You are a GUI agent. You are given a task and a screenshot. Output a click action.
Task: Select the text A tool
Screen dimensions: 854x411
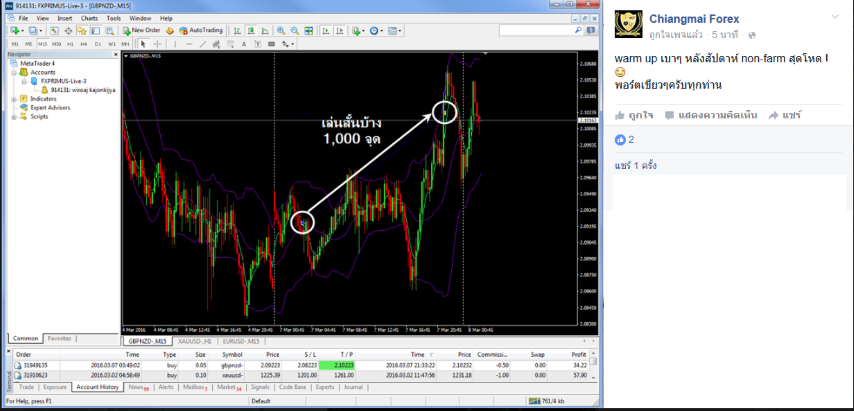pyautogui.click(x=244, y=44)
